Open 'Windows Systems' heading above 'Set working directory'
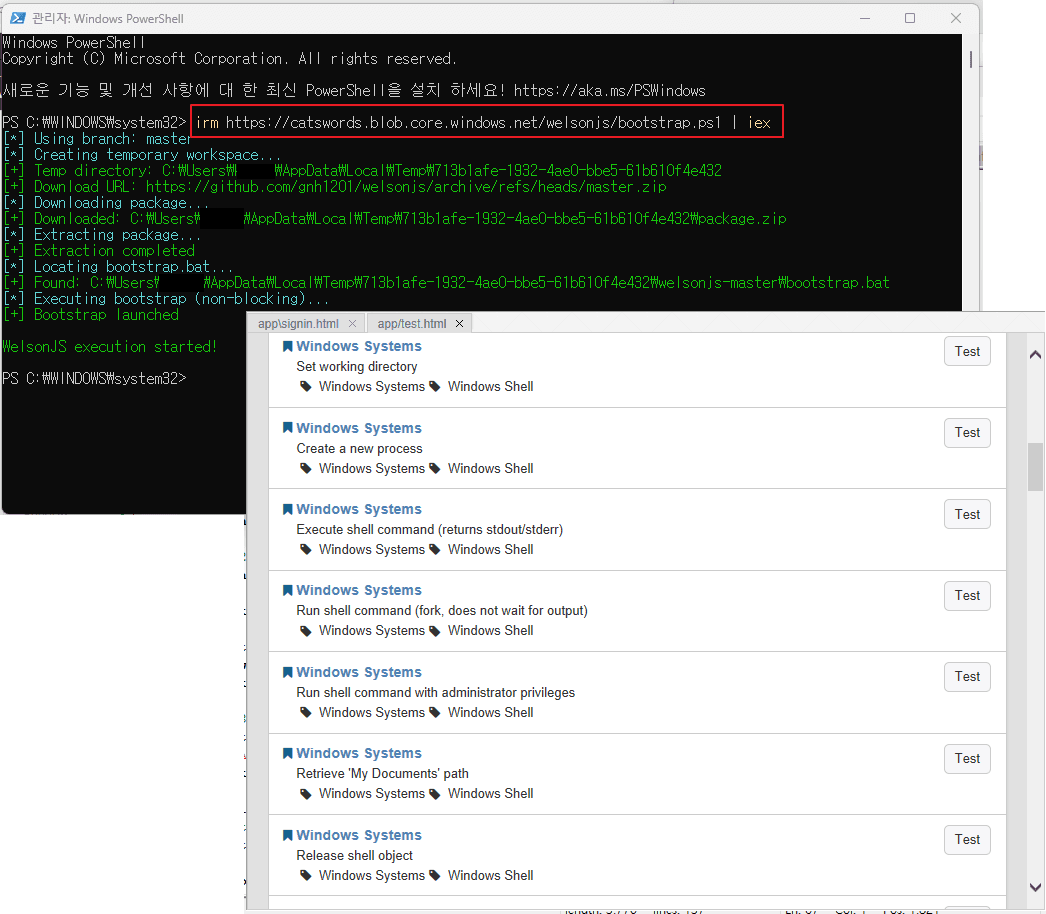Viewport: 1046px width, 914px height. point(359,346)
